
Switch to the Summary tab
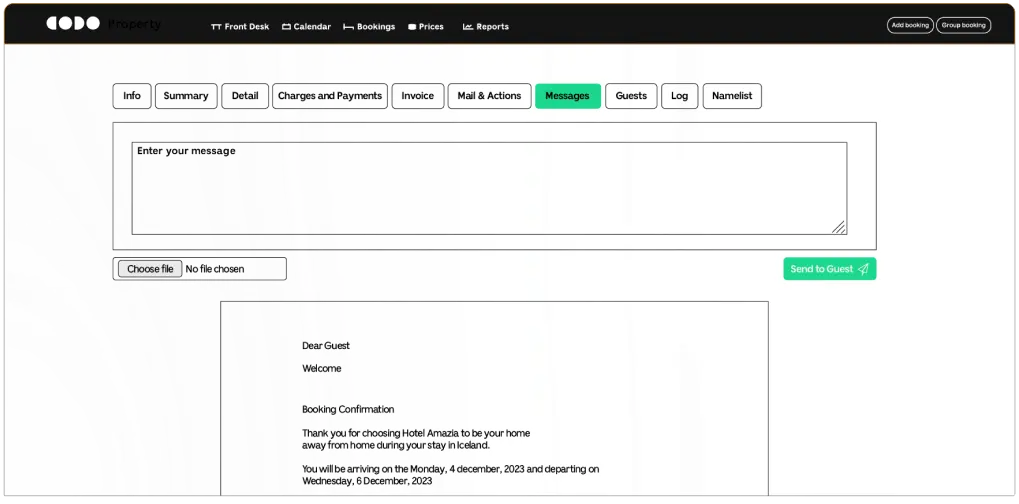[186, 96]
